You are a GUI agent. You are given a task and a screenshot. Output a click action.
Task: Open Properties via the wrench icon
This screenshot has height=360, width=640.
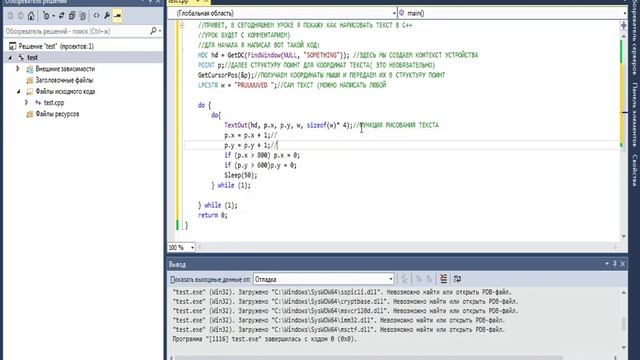coord(107,16)
